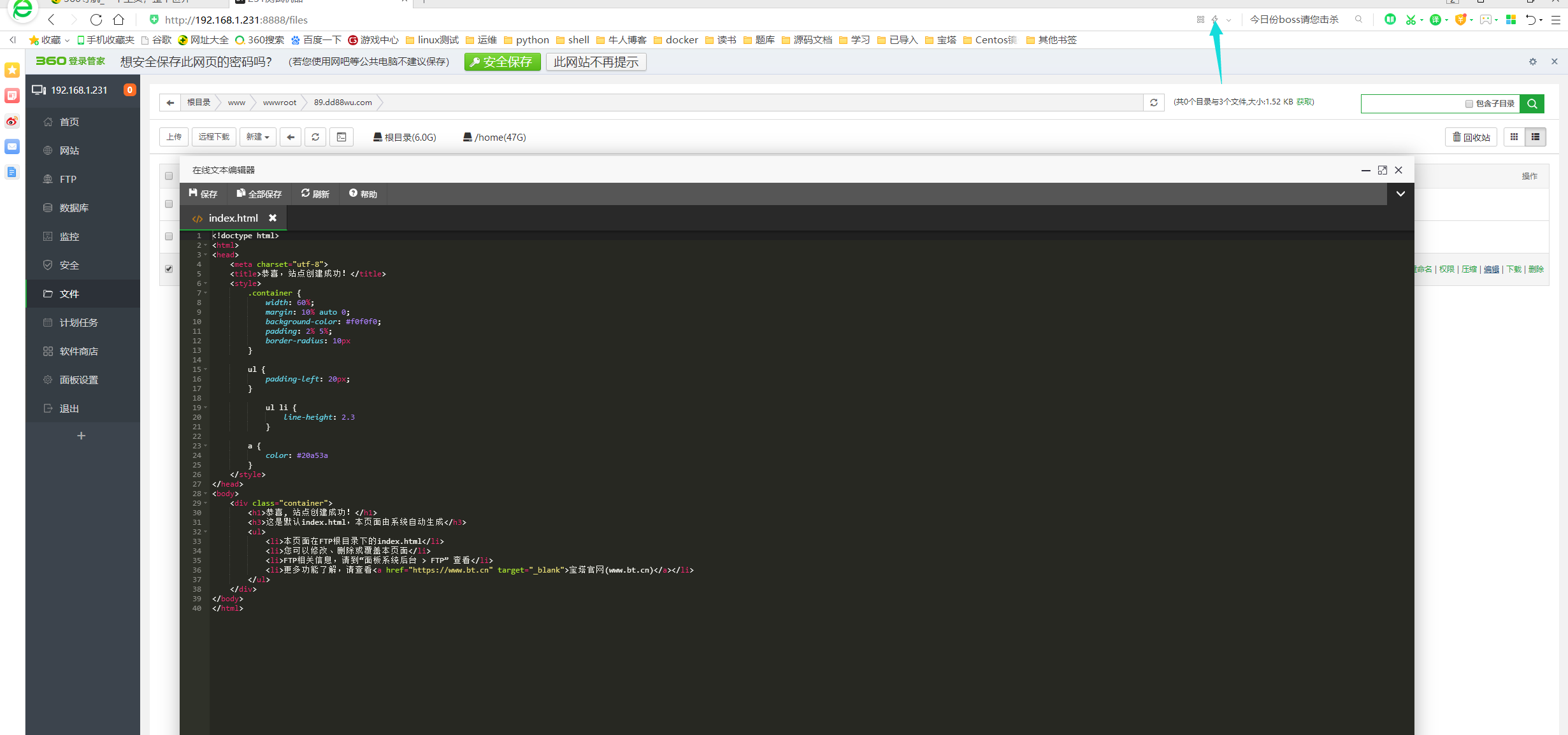Fold the html block at line 2
This screenshot has height=735, width=1568.
point(206,245)
